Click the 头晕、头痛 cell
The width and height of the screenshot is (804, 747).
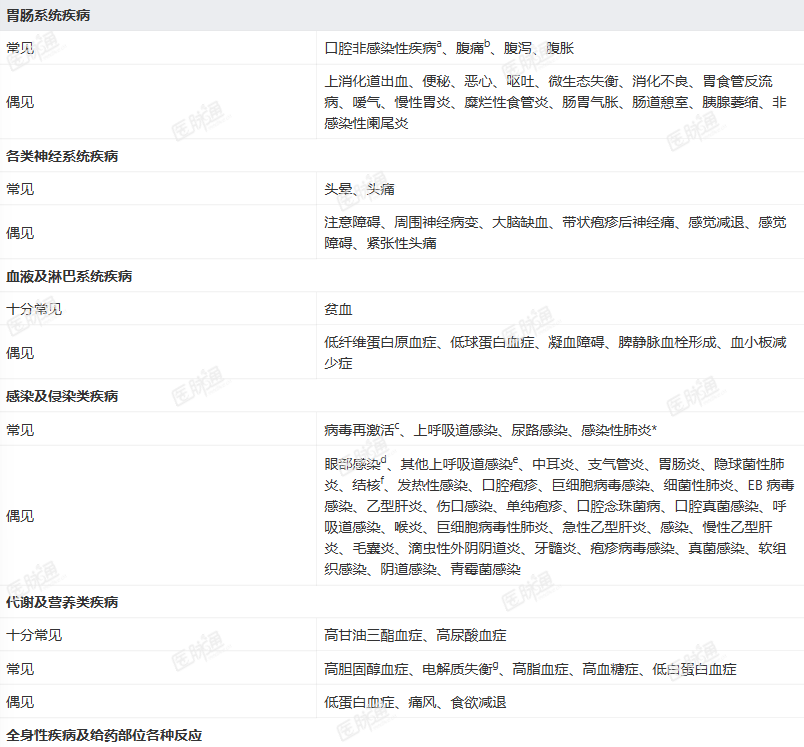(x=560, y=189)
